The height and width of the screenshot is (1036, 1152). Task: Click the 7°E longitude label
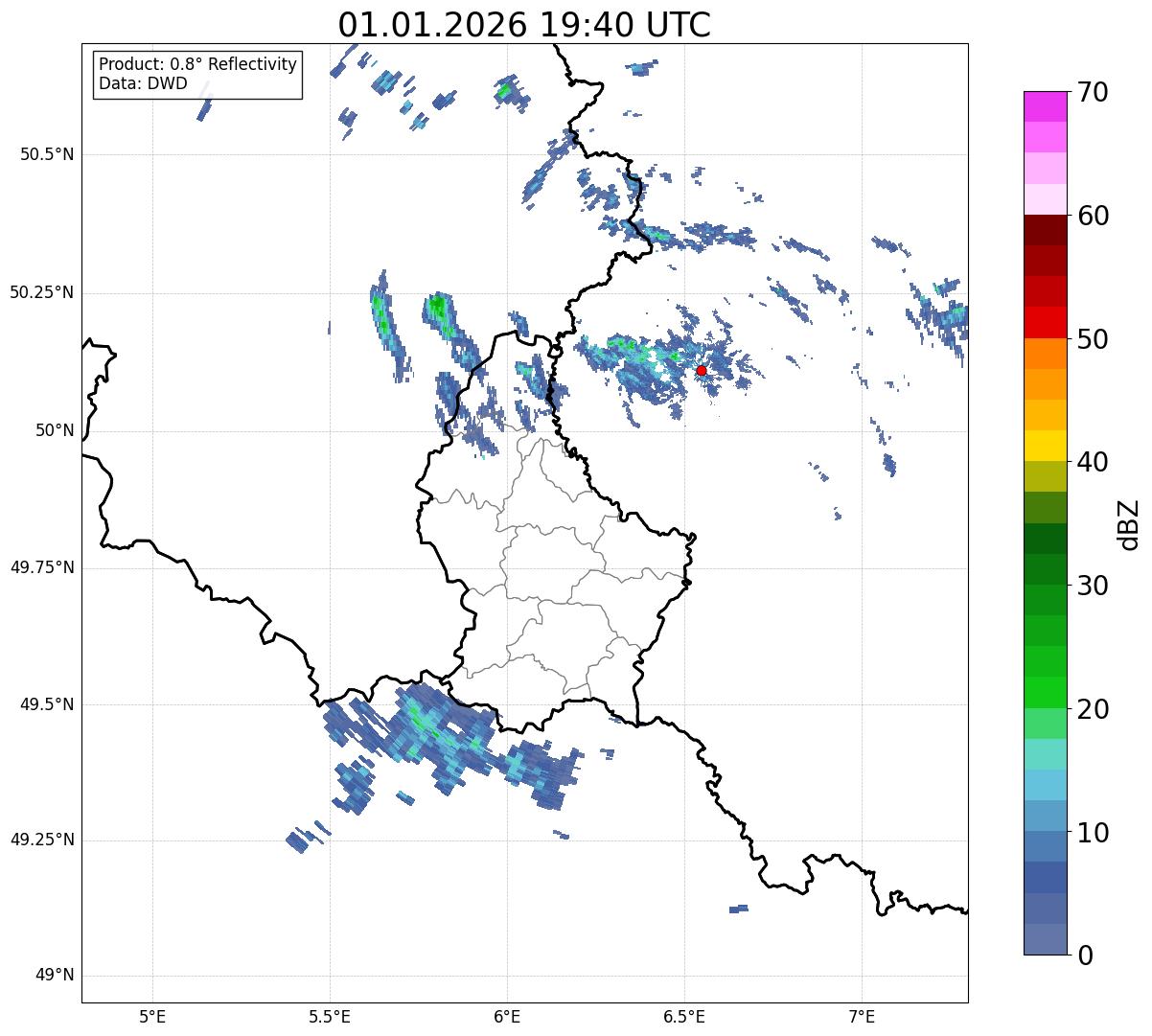tap(863, 1017)
